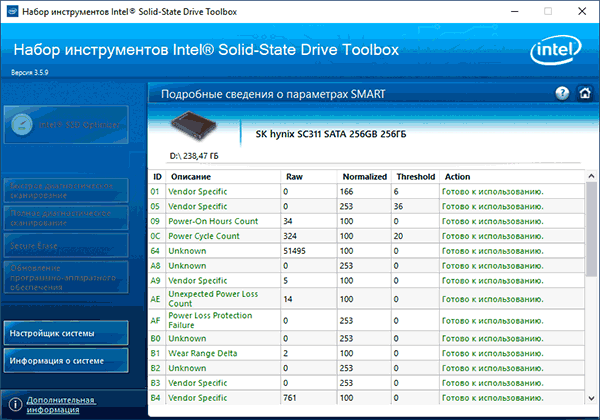Click raw value 761
This screenshot has width=600, height=420.
pyautogui.click(x=290, y=398)
